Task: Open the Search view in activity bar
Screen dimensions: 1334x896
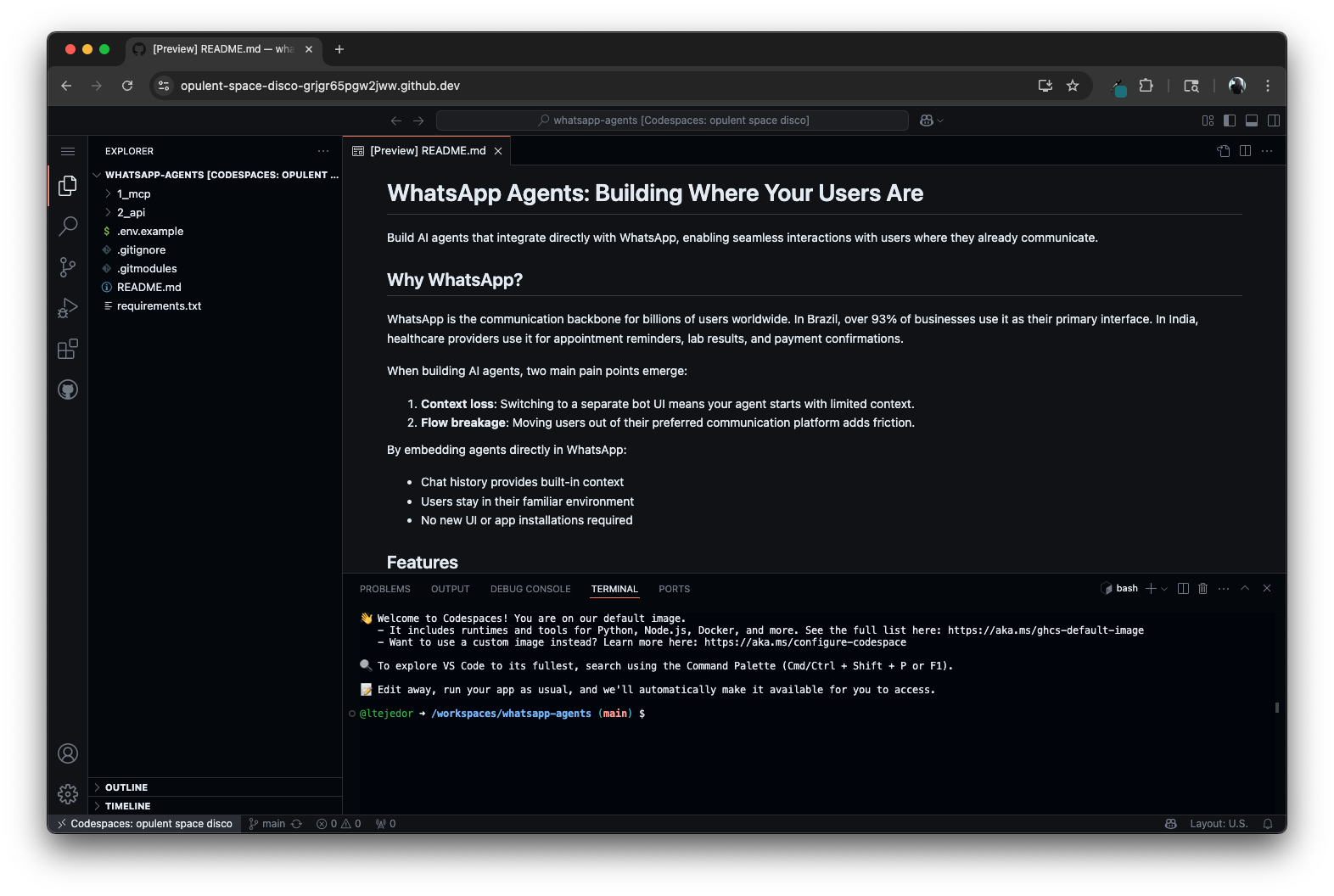Action: [x=68, y=226]
